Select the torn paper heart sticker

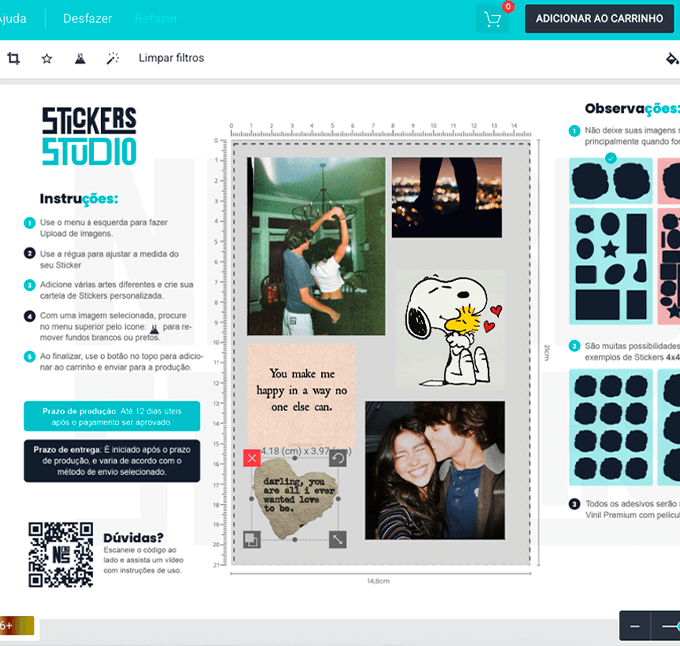tap(295, 499)
